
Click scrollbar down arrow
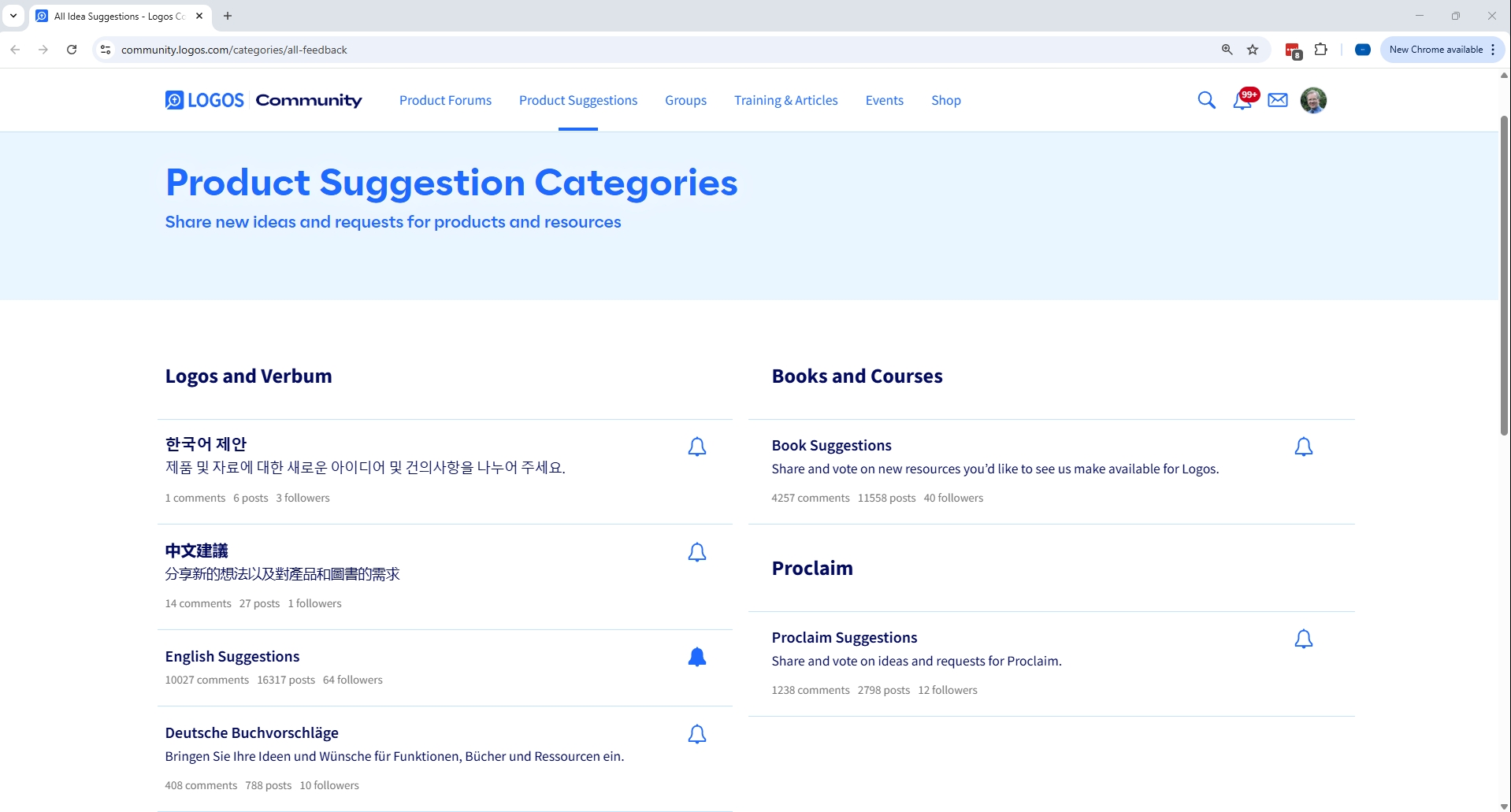point(1504,806)
